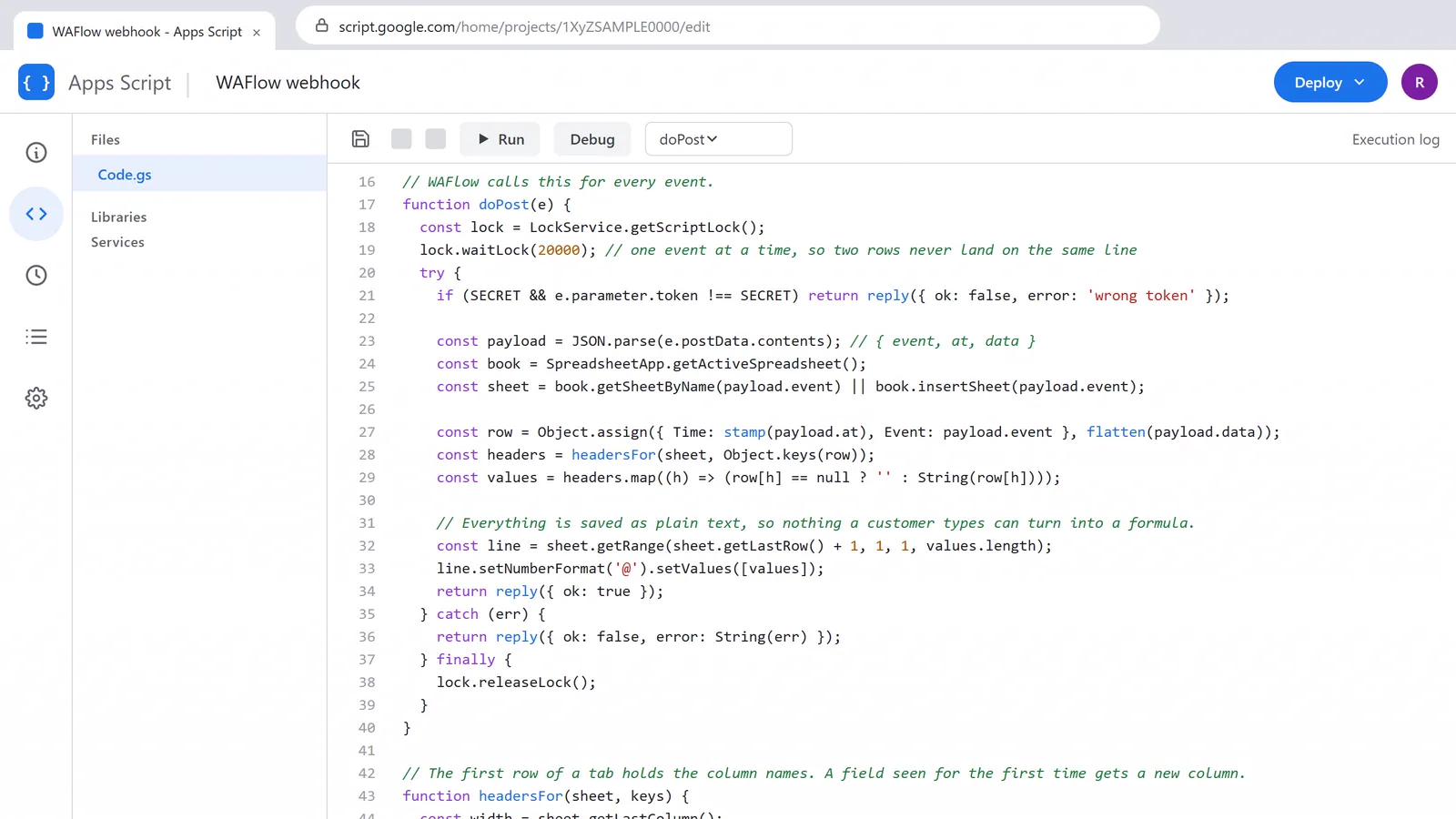Open Executions list icon in sidebar
1456x819 pixels.
click(x=36, y=337)
